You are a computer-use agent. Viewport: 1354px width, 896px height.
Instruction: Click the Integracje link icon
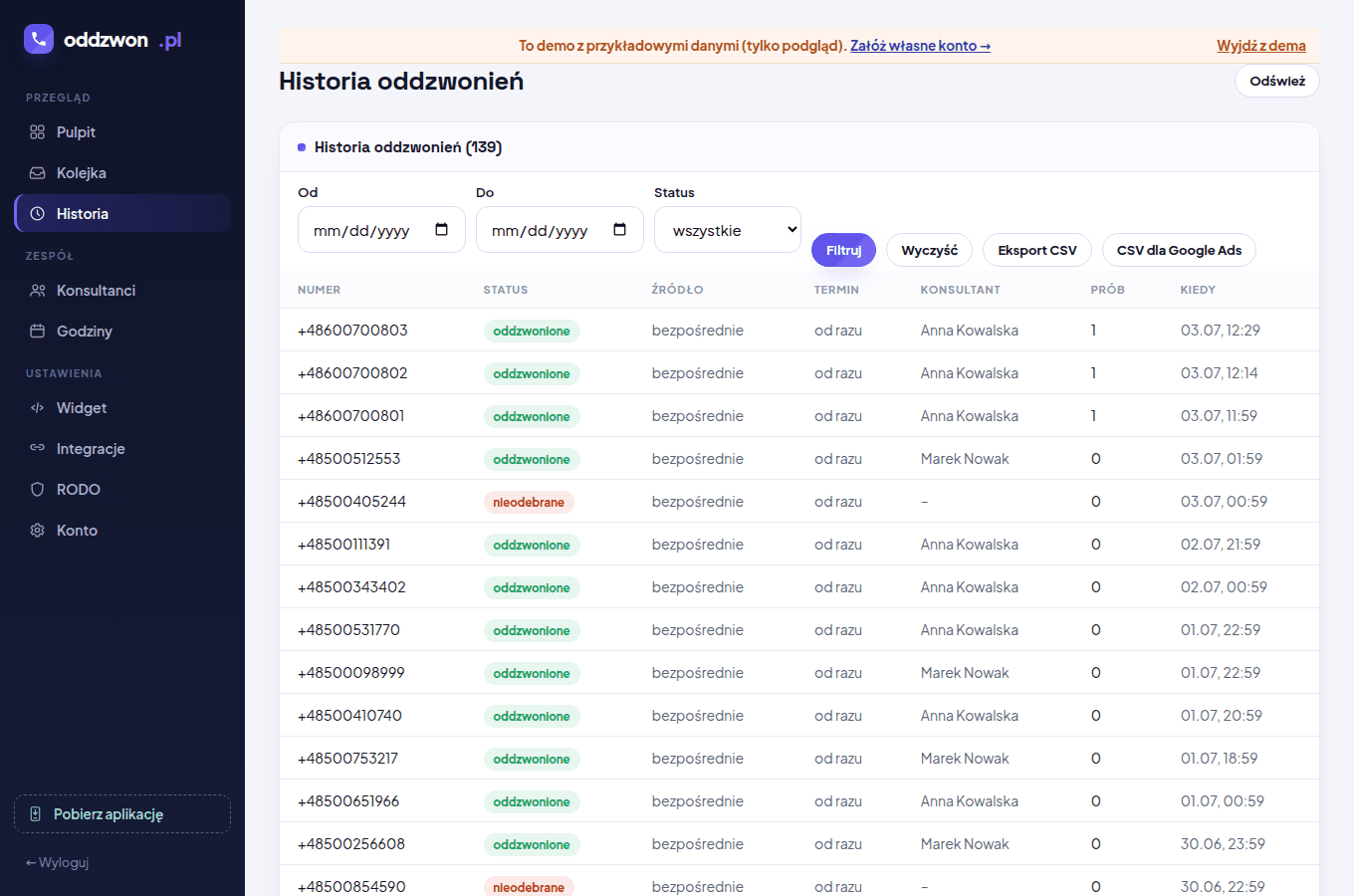[37, 448]
